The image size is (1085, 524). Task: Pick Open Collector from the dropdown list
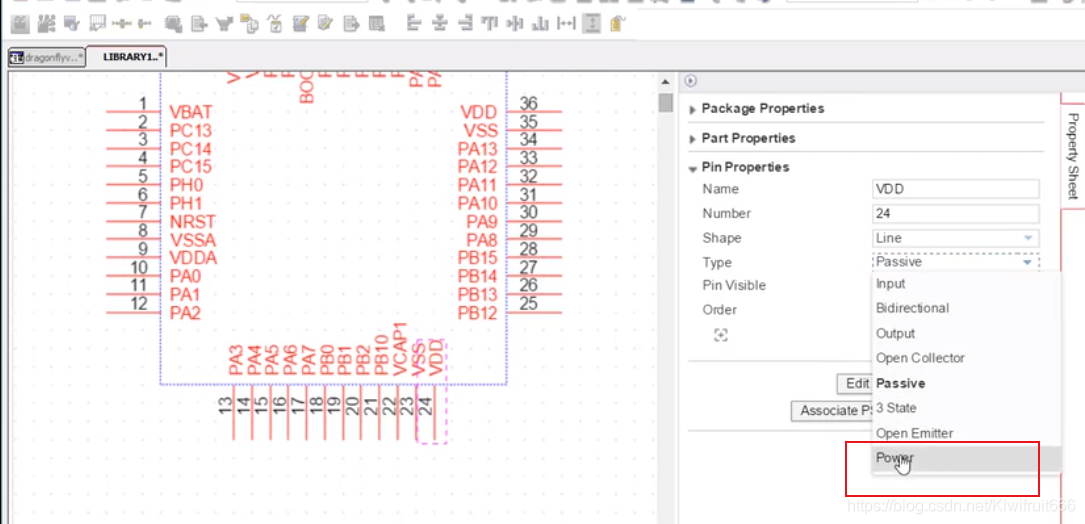(920, 358)
